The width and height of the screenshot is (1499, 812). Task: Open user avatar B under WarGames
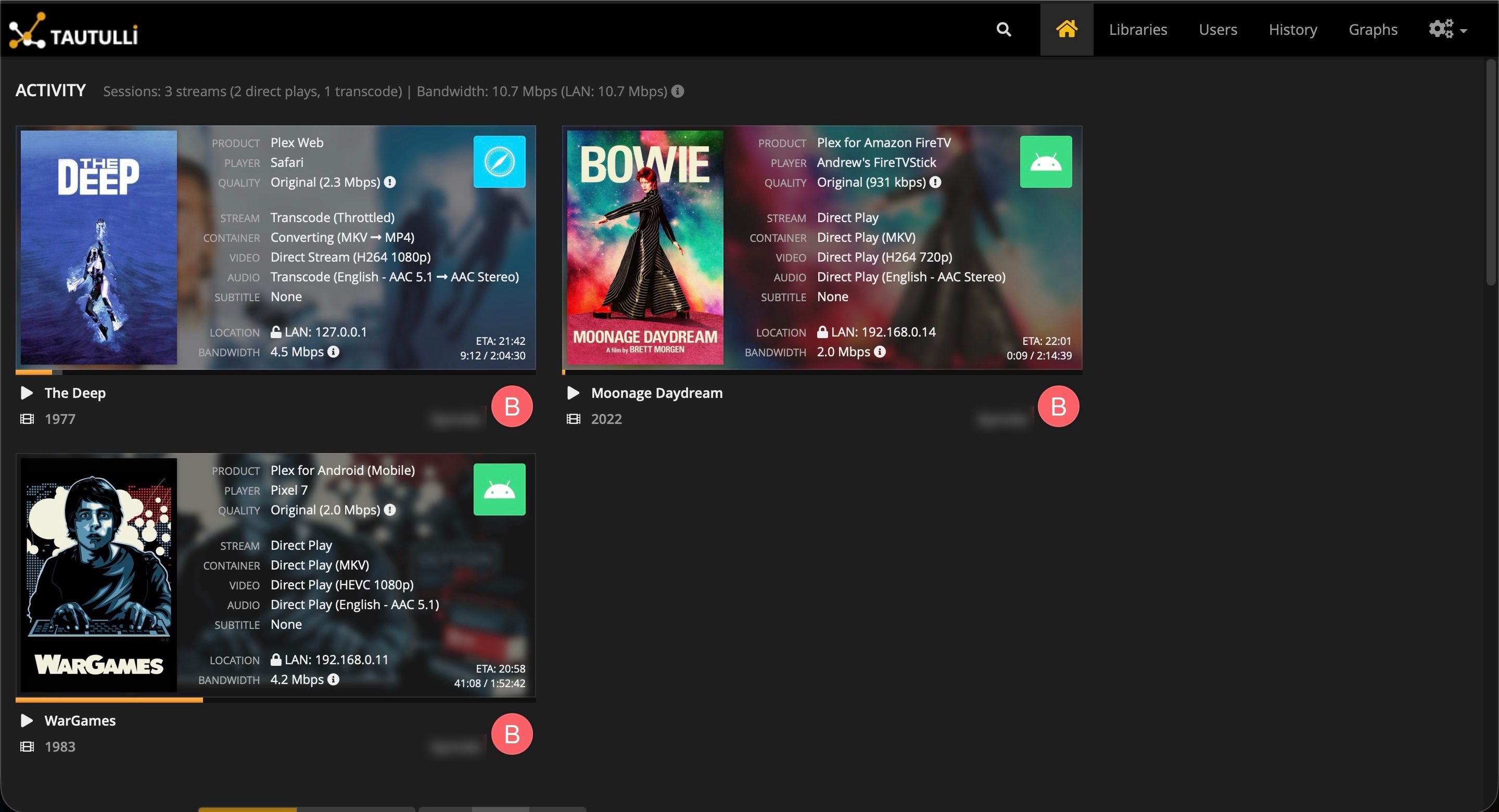click(x=512, y=734)
